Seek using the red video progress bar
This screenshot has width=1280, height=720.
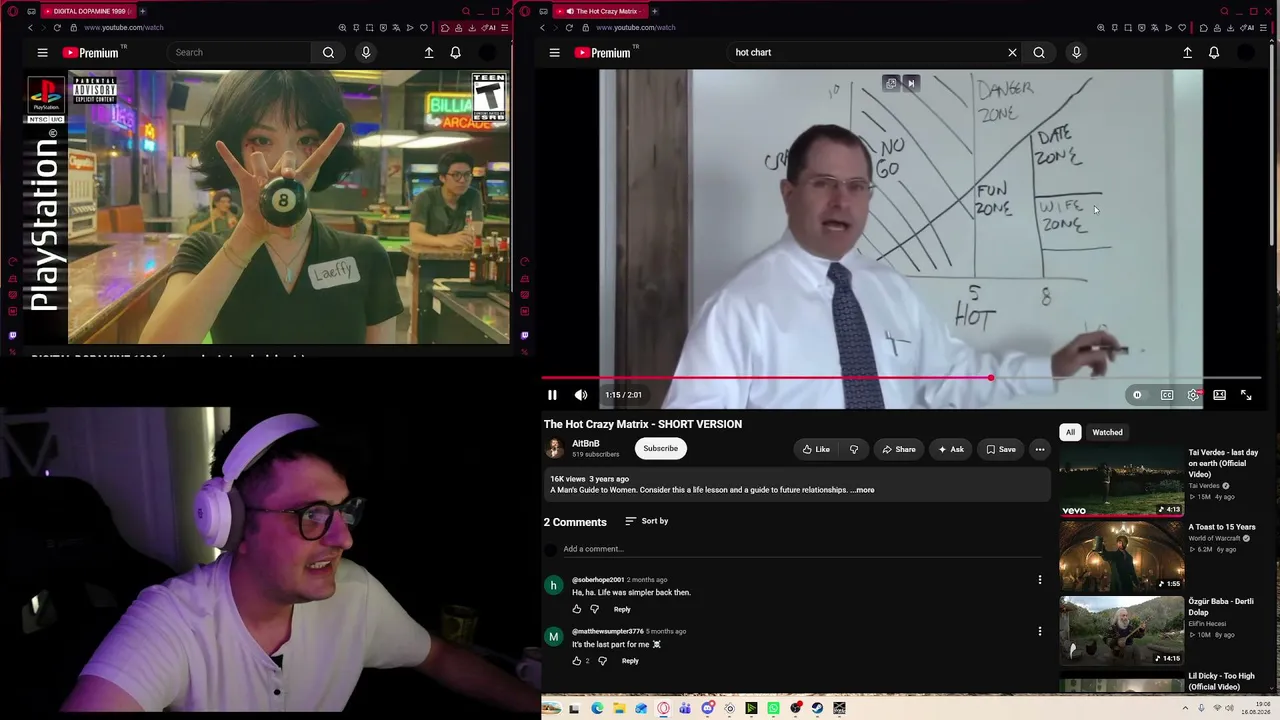(x=901, y=378)
